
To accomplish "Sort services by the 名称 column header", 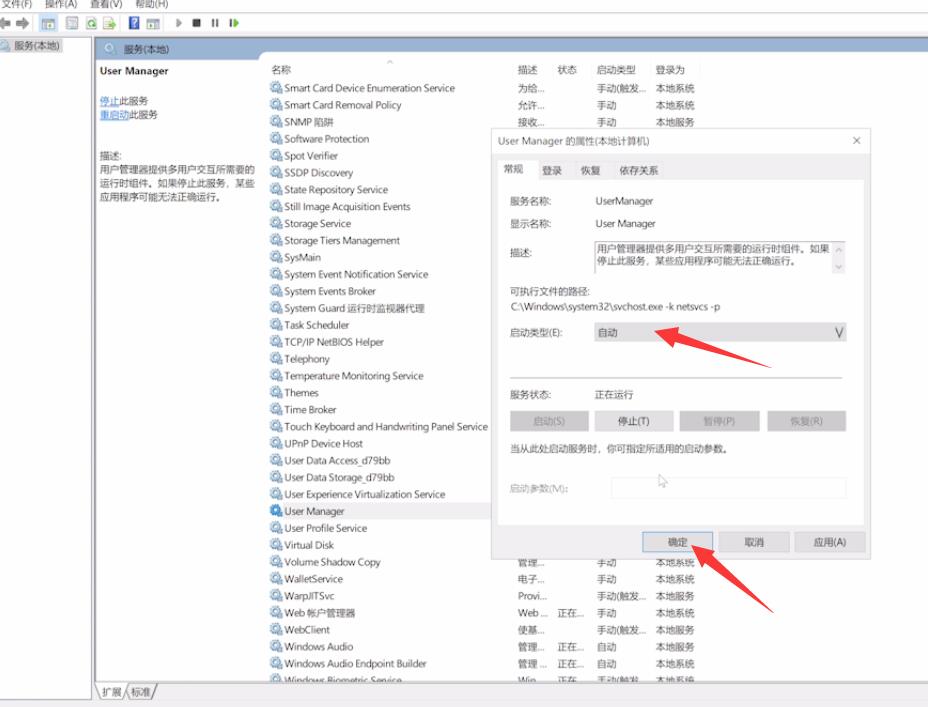I will [x=281, y=70].
